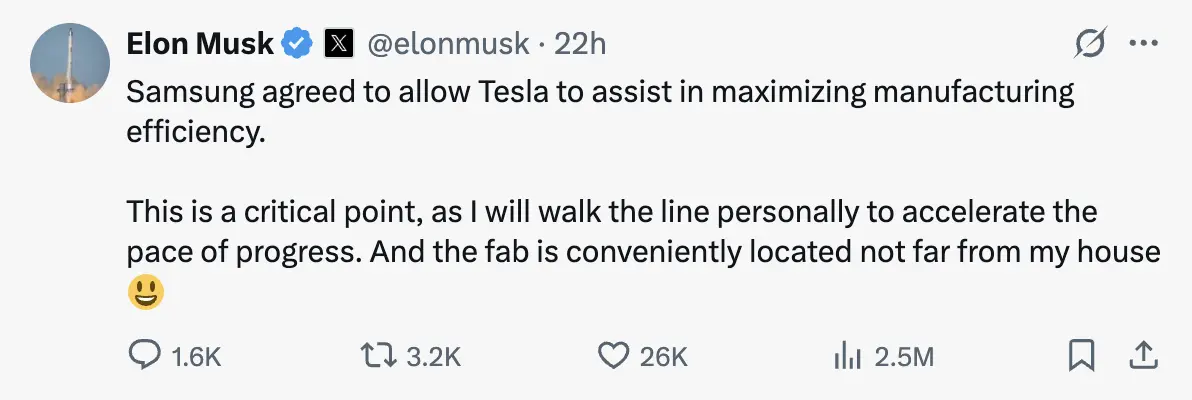
Task: Open Elon Musk's profile picture
Action: click(70, 63)
